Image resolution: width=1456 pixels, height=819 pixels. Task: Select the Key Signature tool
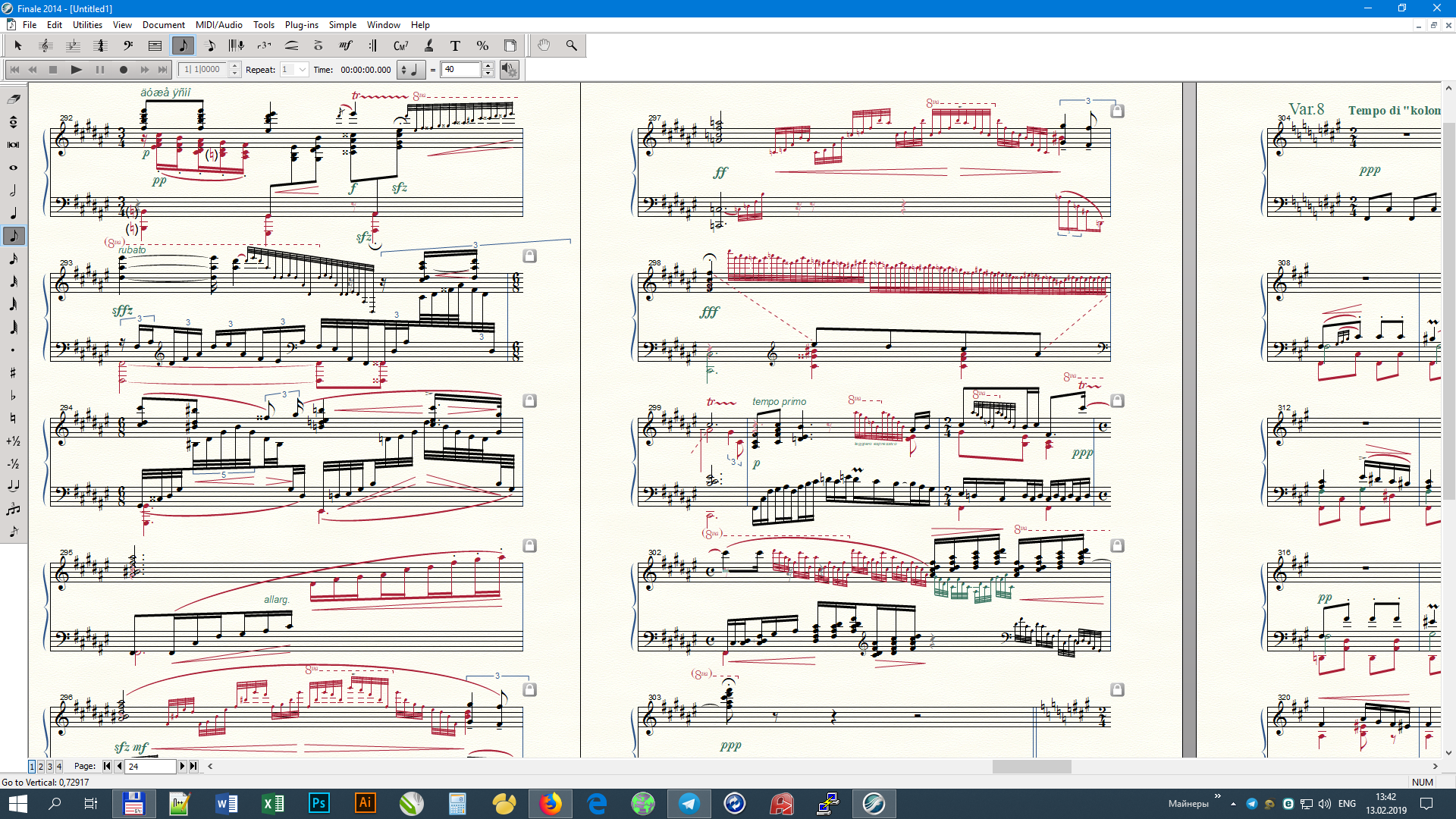[73, 45]
